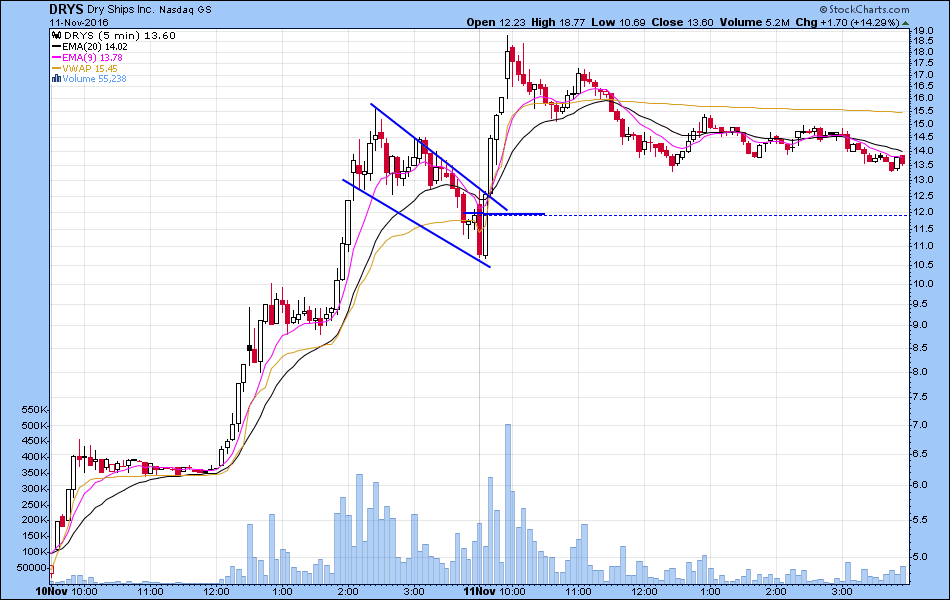
Task: Click the 450K volume axis label
Action: click(35, 442)
